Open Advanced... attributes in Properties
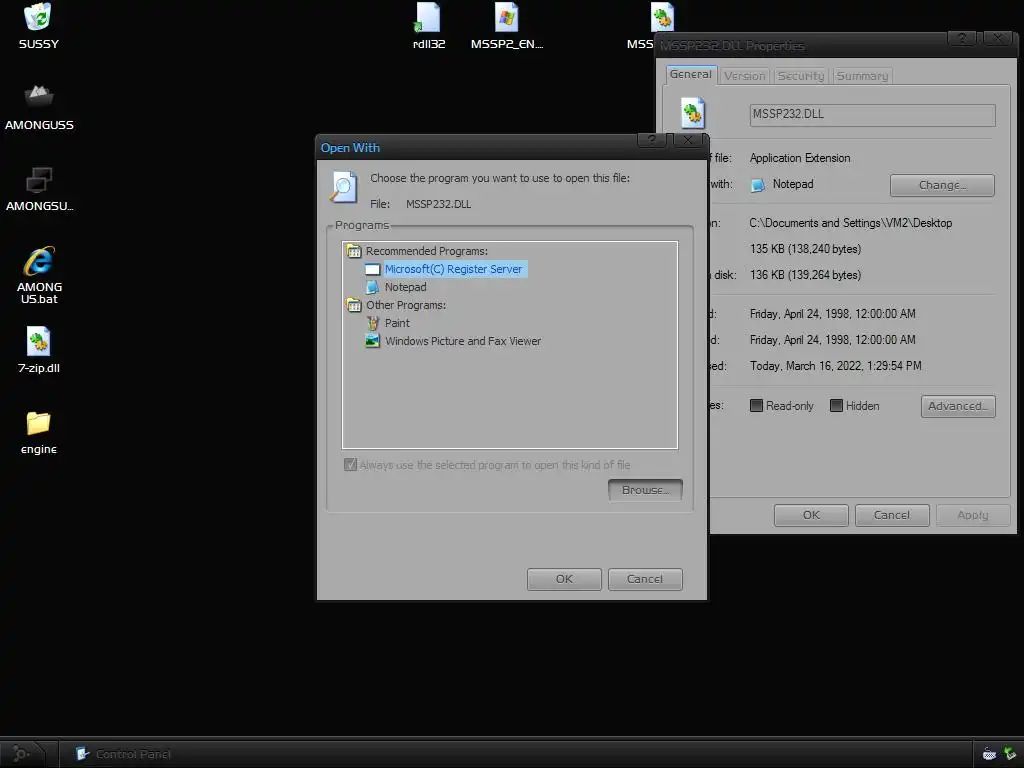 click(957, 406)
